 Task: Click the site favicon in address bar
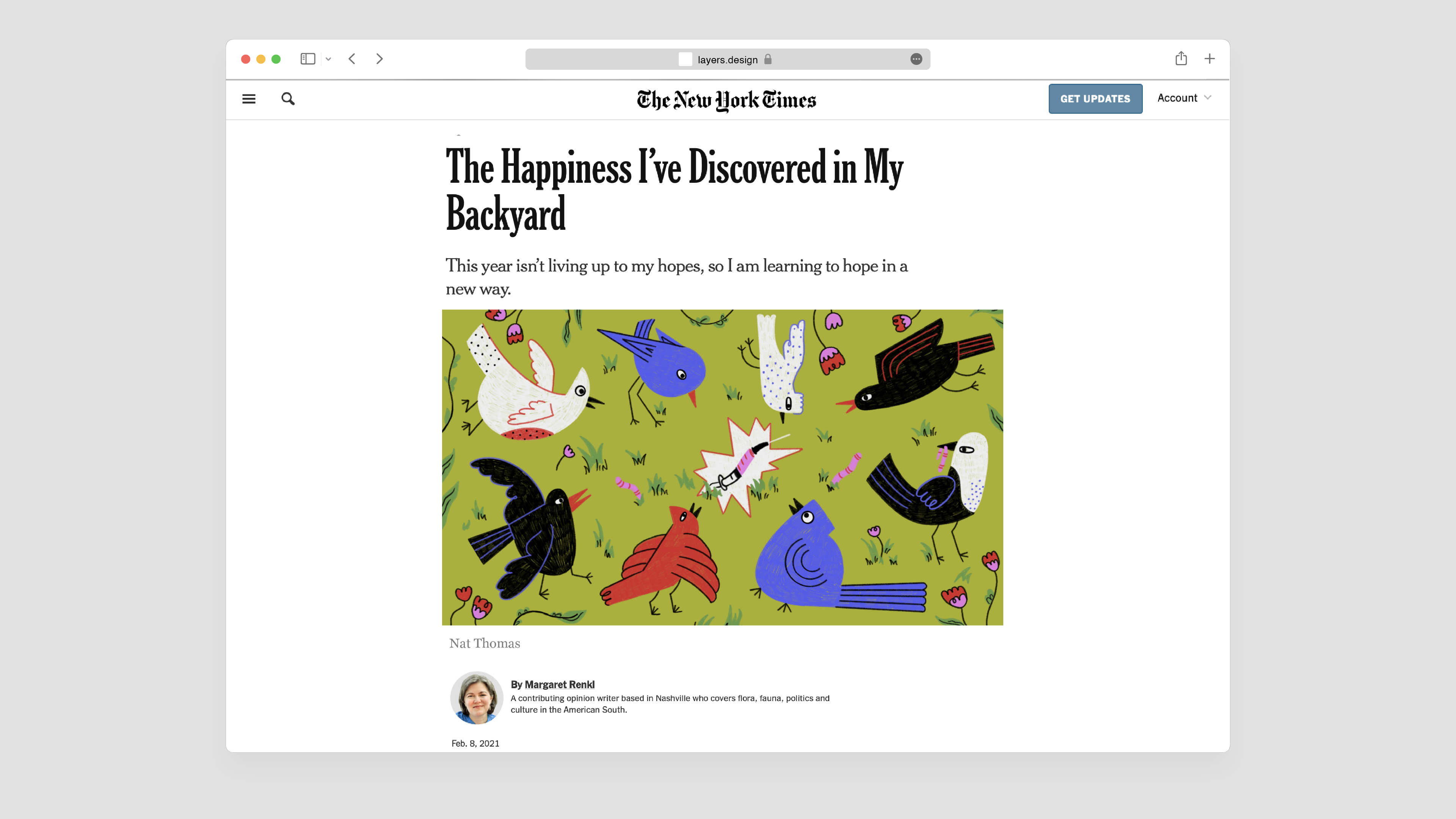click(x=685, y=60)
